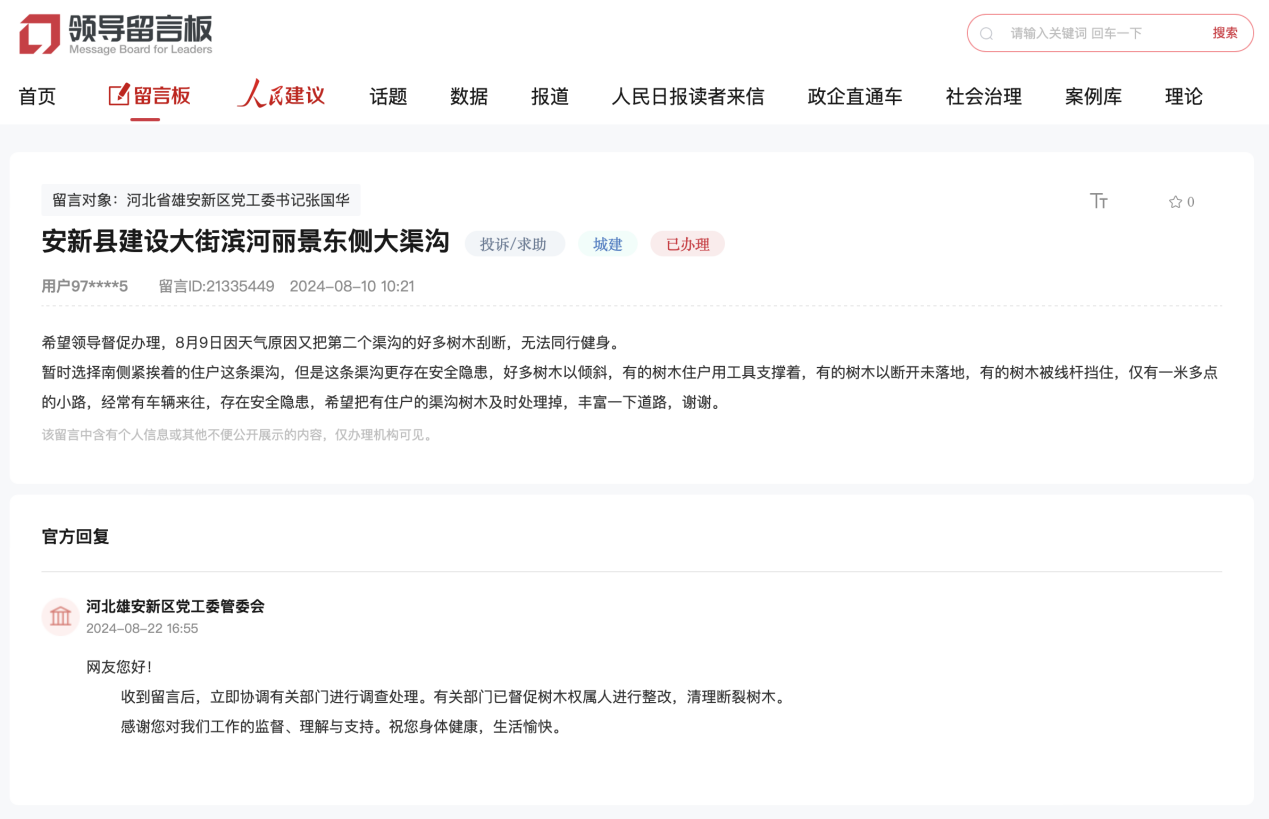Click the 投诉/求助 category tag

click(x=514, y=244)
